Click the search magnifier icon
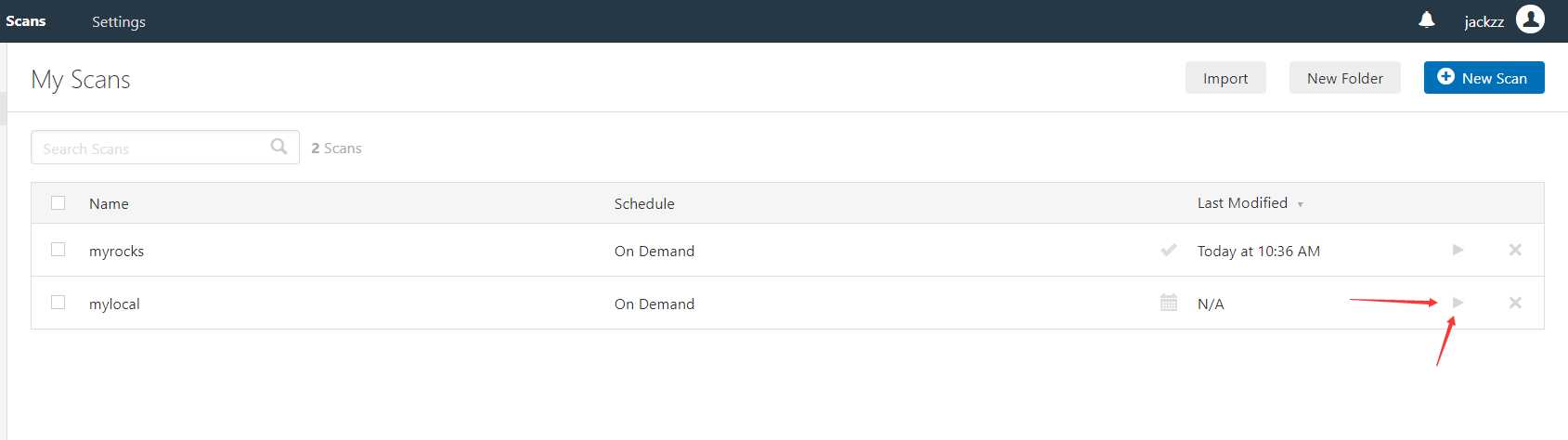1568x440 pixels. click(x=279, y=147)
